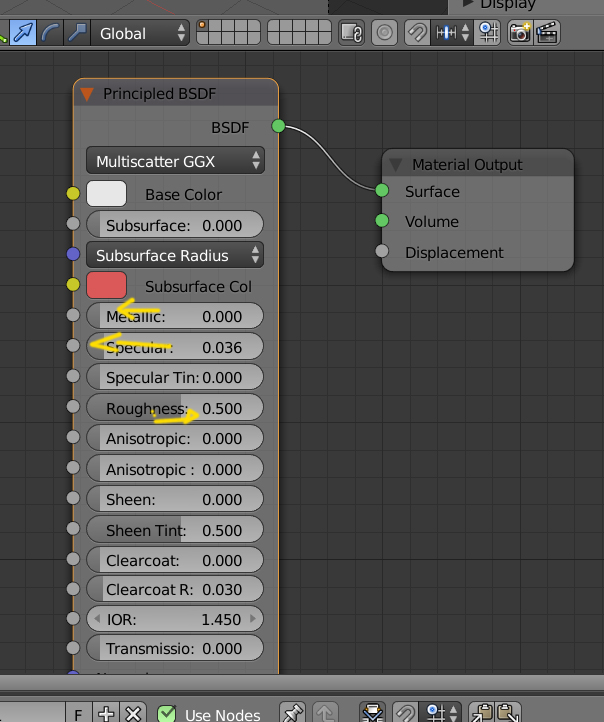Screen dimensions: 604x722
Task: Click the Specular Tint value field
Action: coord(175,377)
